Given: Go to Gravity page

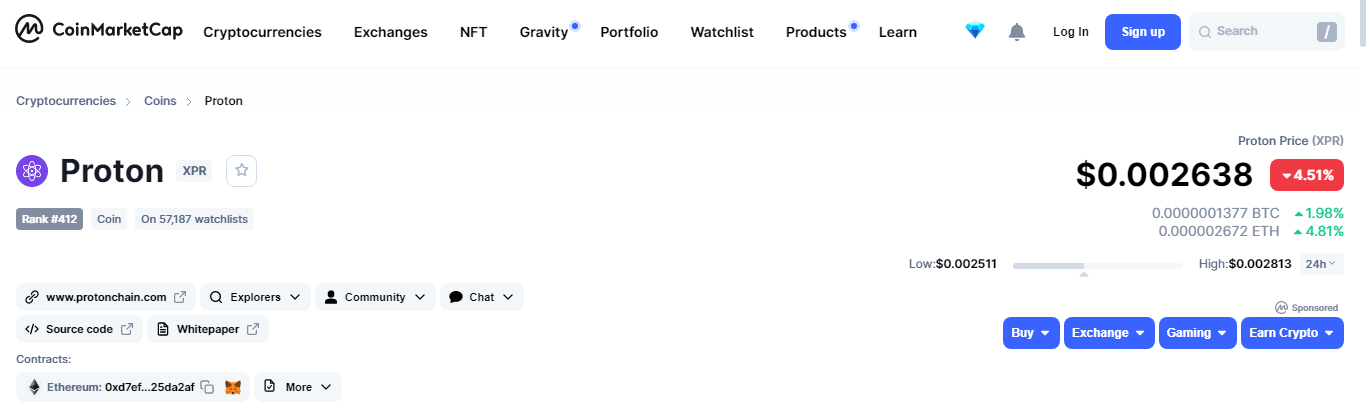Looking at the screenshot, I should pos(544,32).
